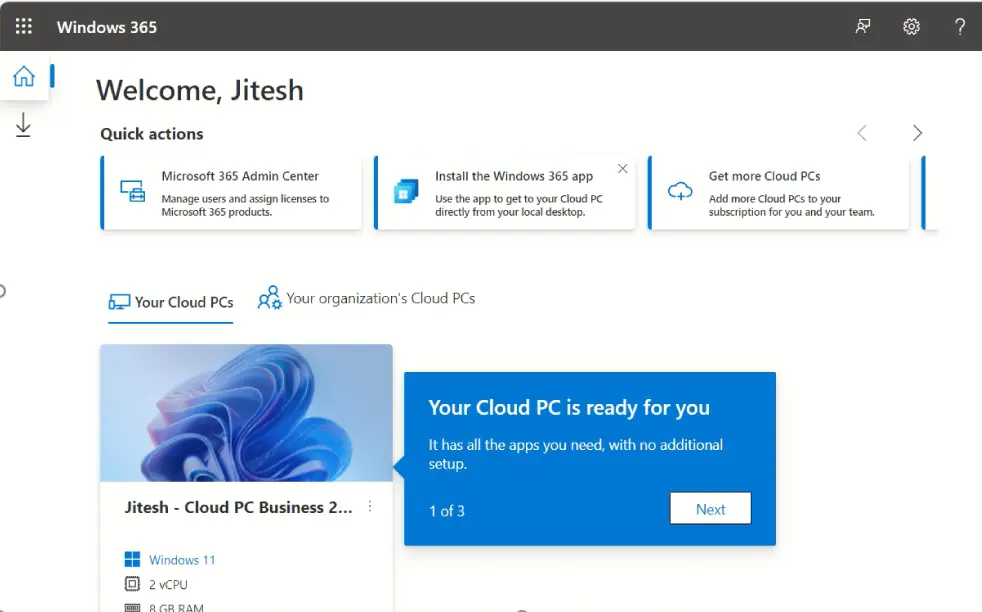Open Microsoft 365 Admin Center card
The height and width of the screenshot is (612, 982).
(x=231, y=193)
